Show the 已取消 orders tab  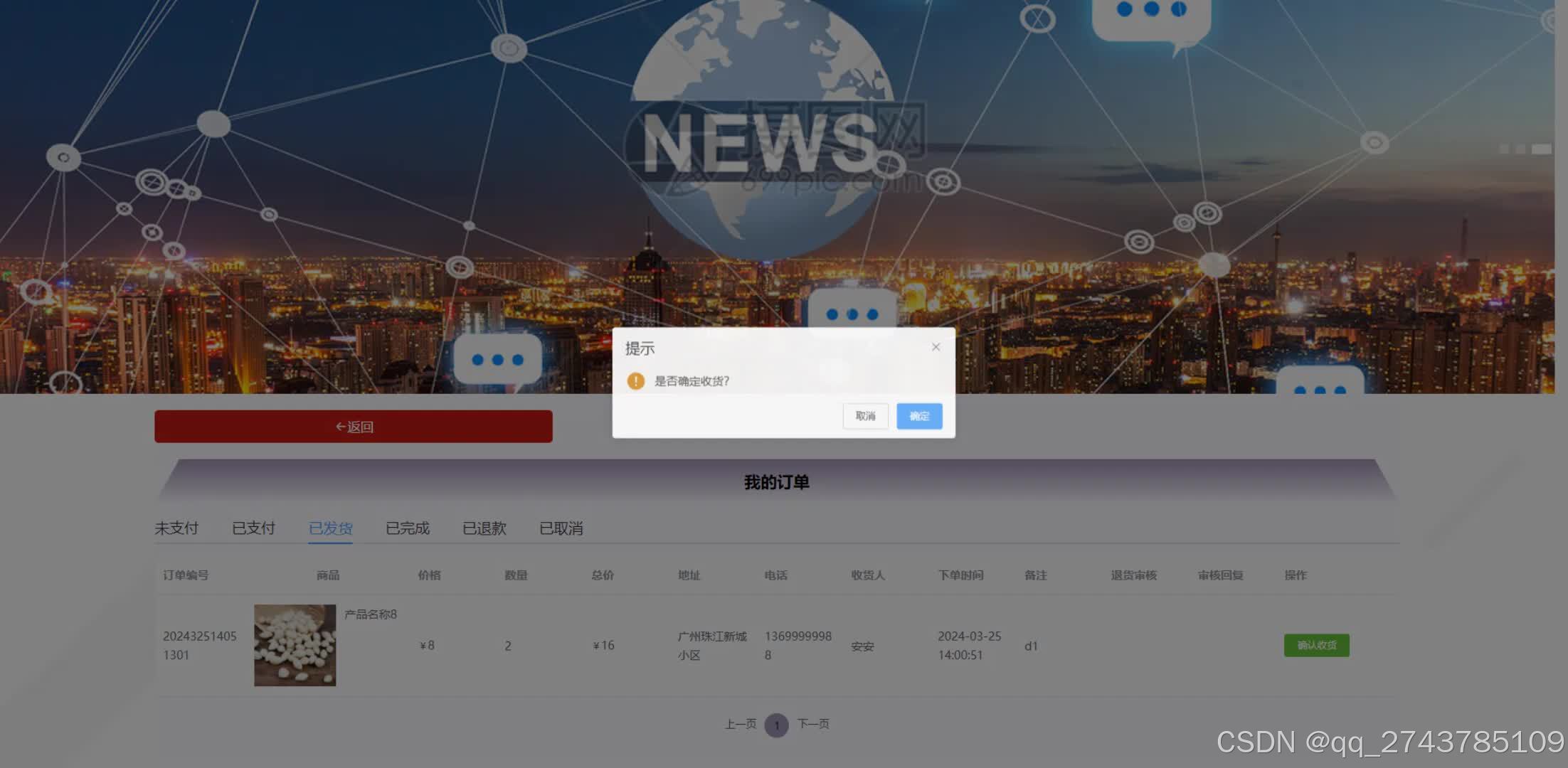(561, 528)
